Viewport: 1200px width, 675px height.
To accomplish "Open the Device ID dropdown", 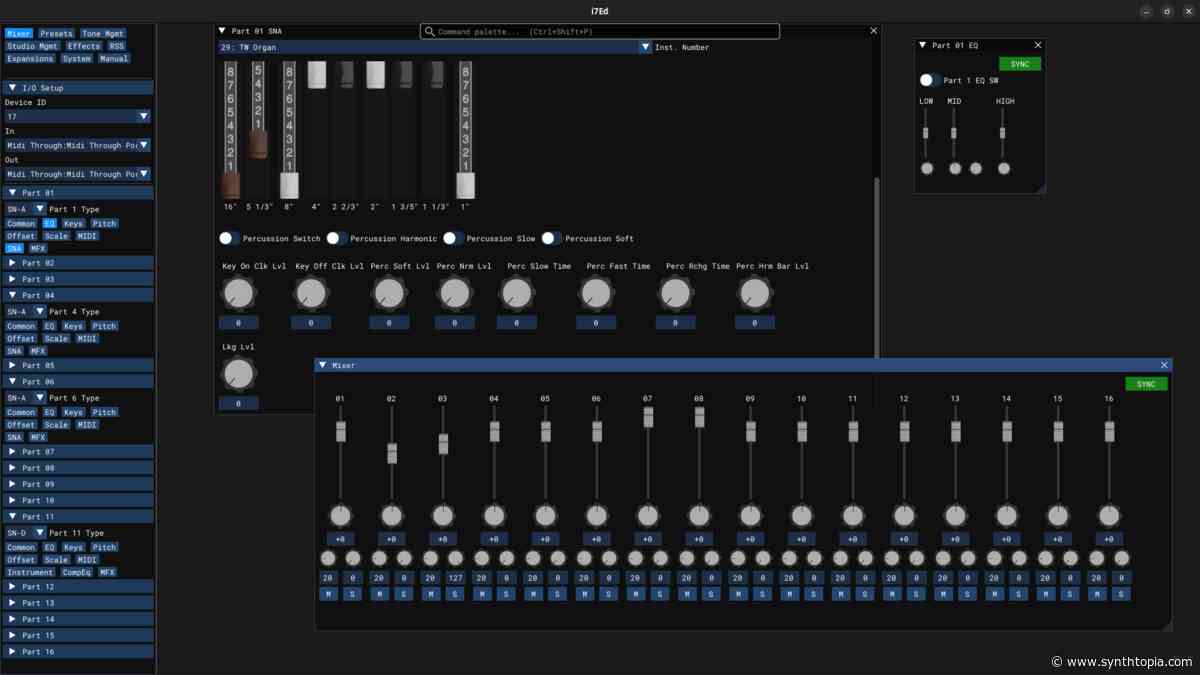I will tap(144, 117).
